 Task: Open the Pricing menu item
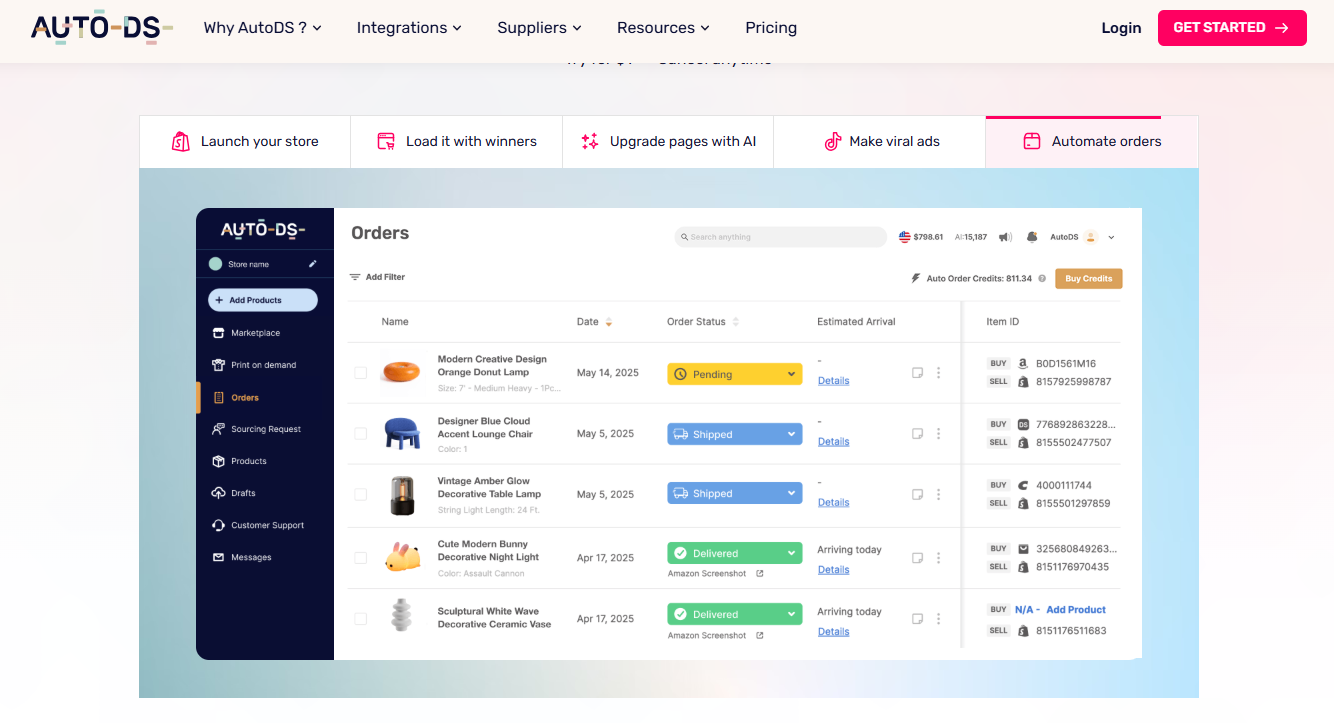point(771,28)
